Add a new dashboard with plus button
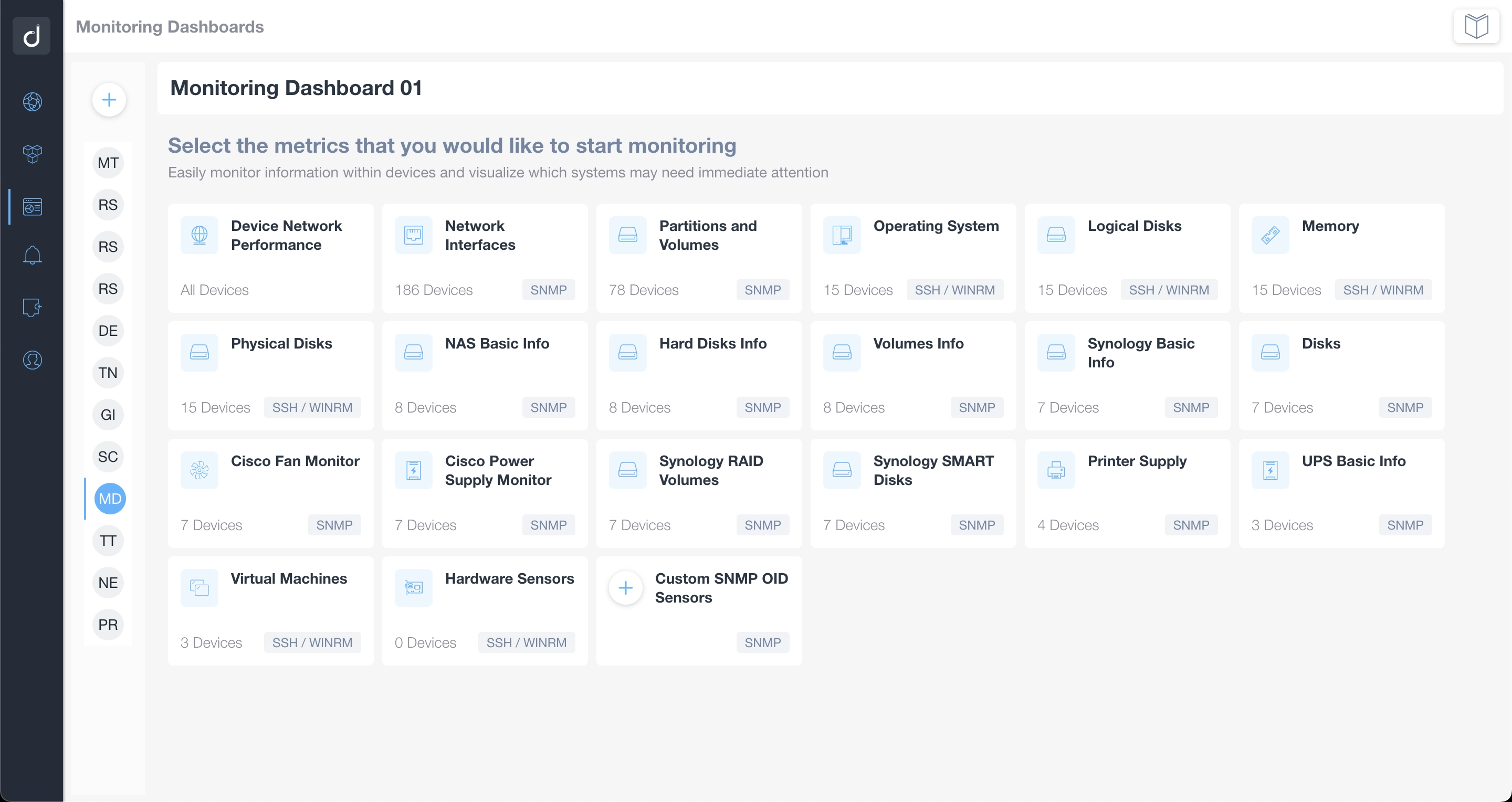Image resolution: width=1512 pixels, height=802 pixels. (109, 100)
